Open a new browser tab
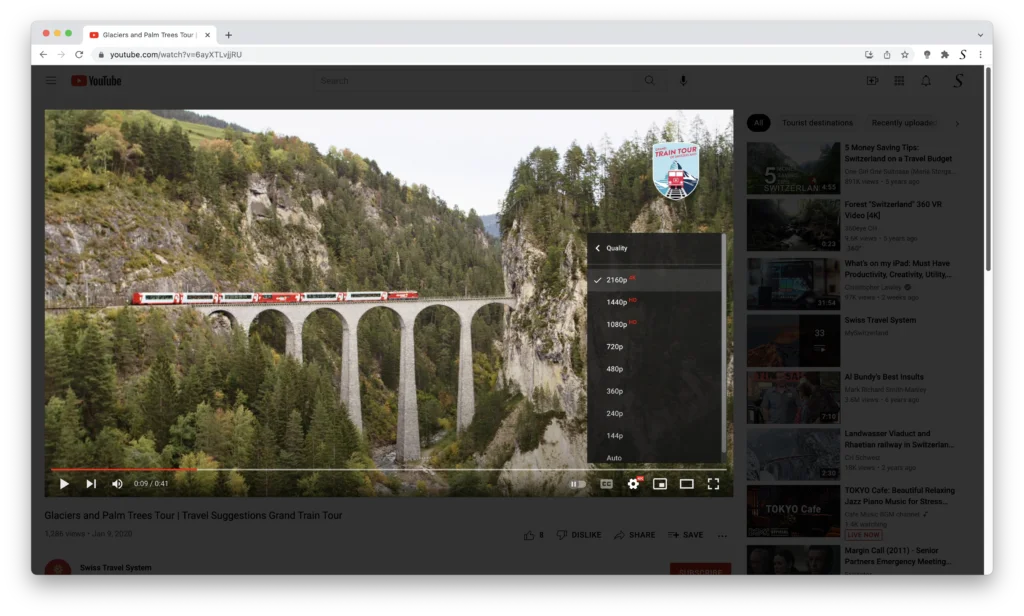Viewport: 1024px width, 616px height. (x=229, y=35)
